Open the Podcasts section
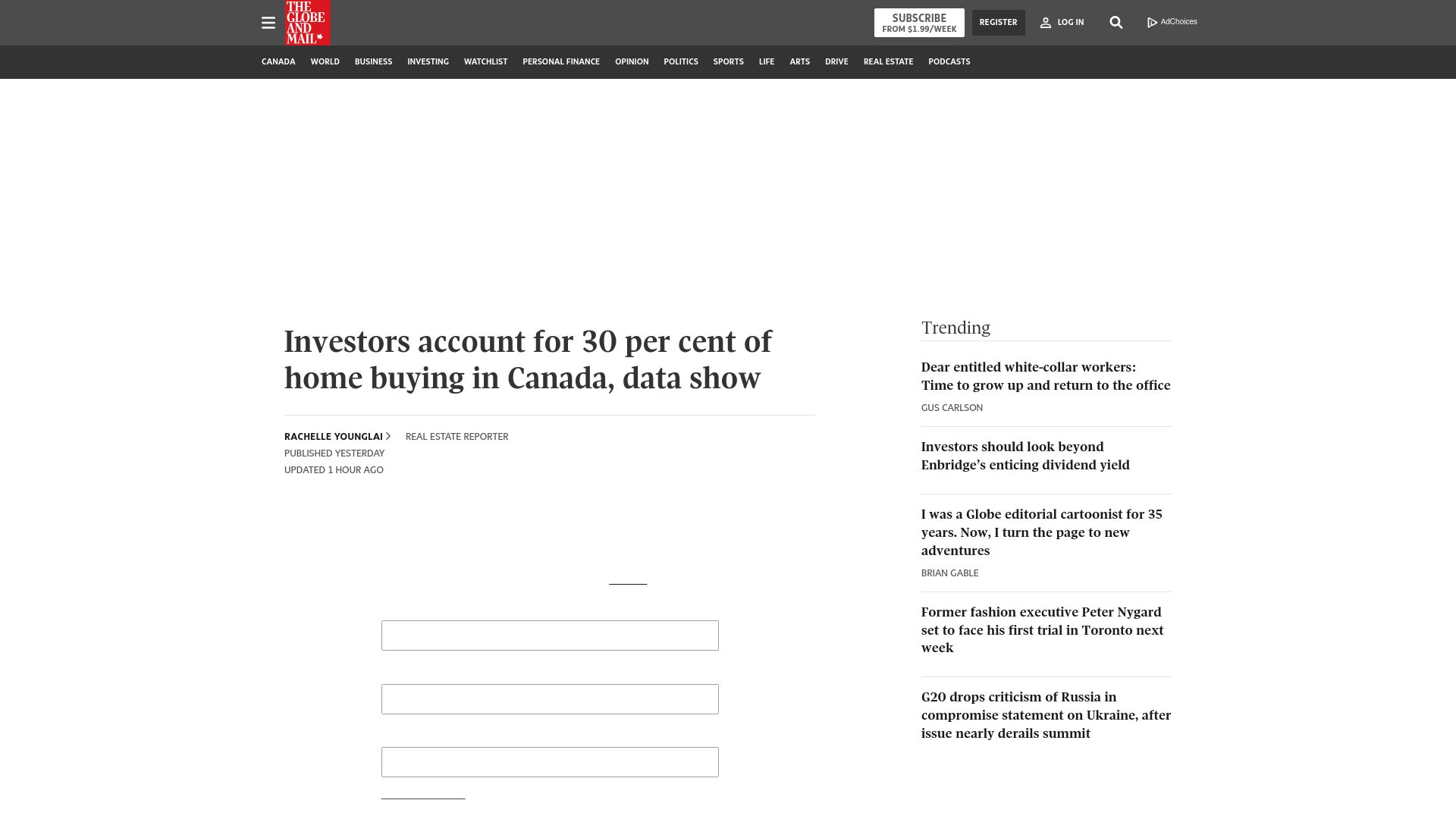This screenshot has height=819, width=1456. point(949,61)
